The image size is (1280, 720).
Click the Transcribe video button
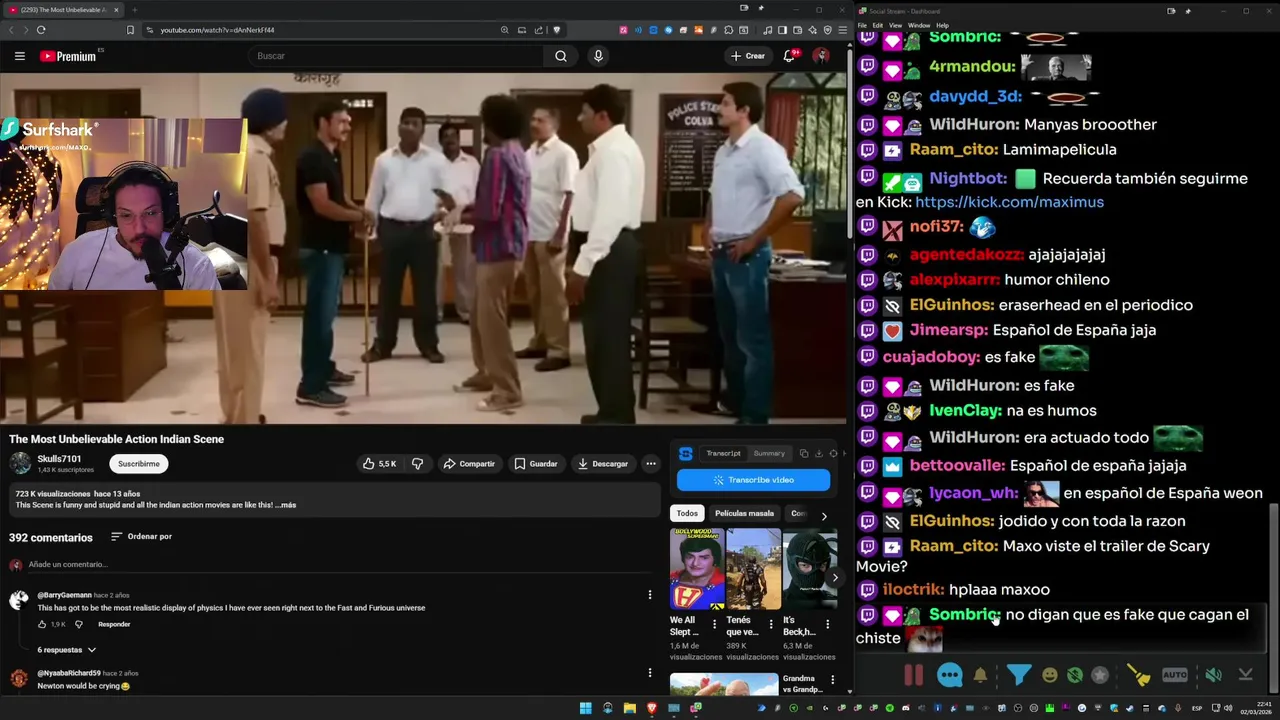click(x=753, y=480)
